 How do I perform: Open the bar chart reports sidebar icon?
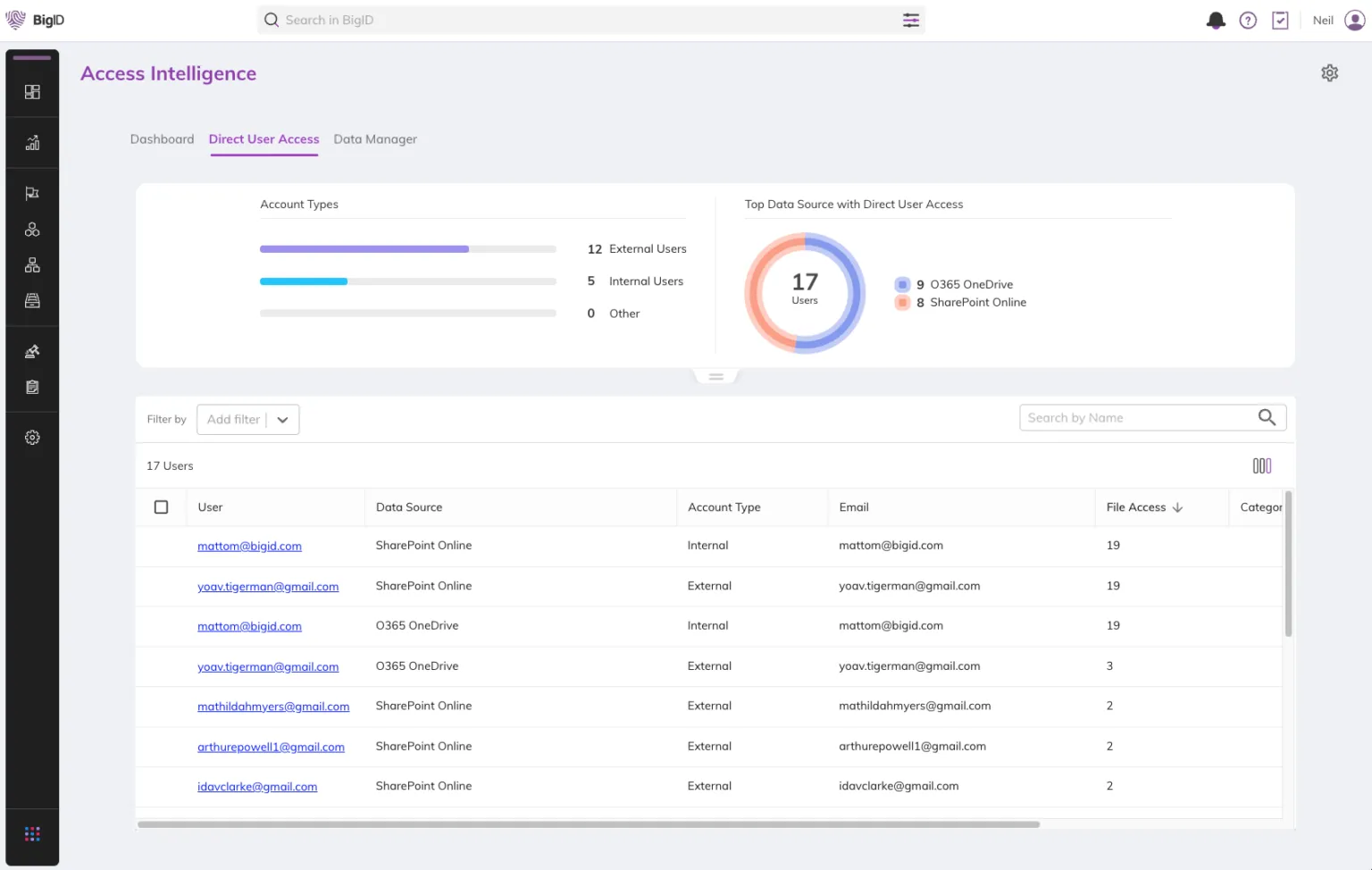tap(32, 143)
